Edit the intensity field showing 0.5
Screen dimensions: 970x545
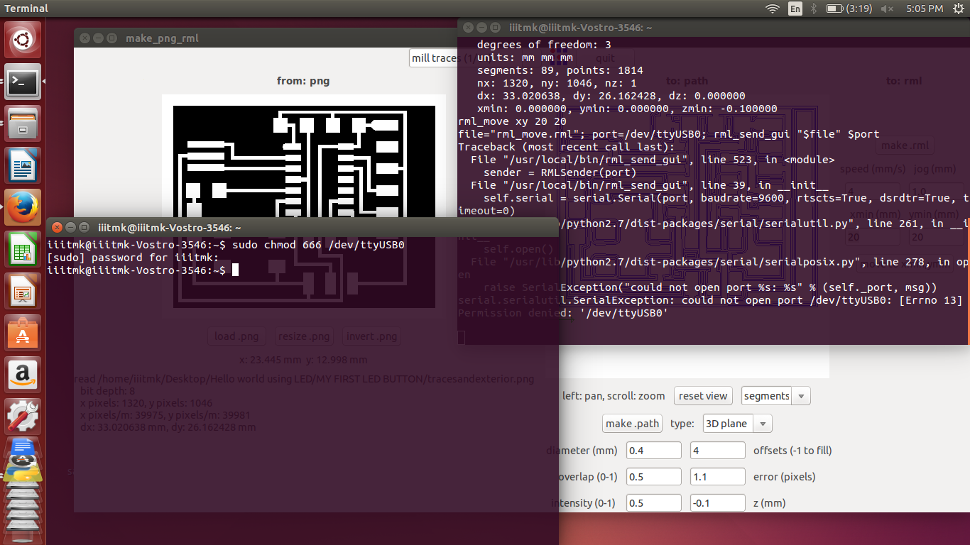click(x=653, y=503)
